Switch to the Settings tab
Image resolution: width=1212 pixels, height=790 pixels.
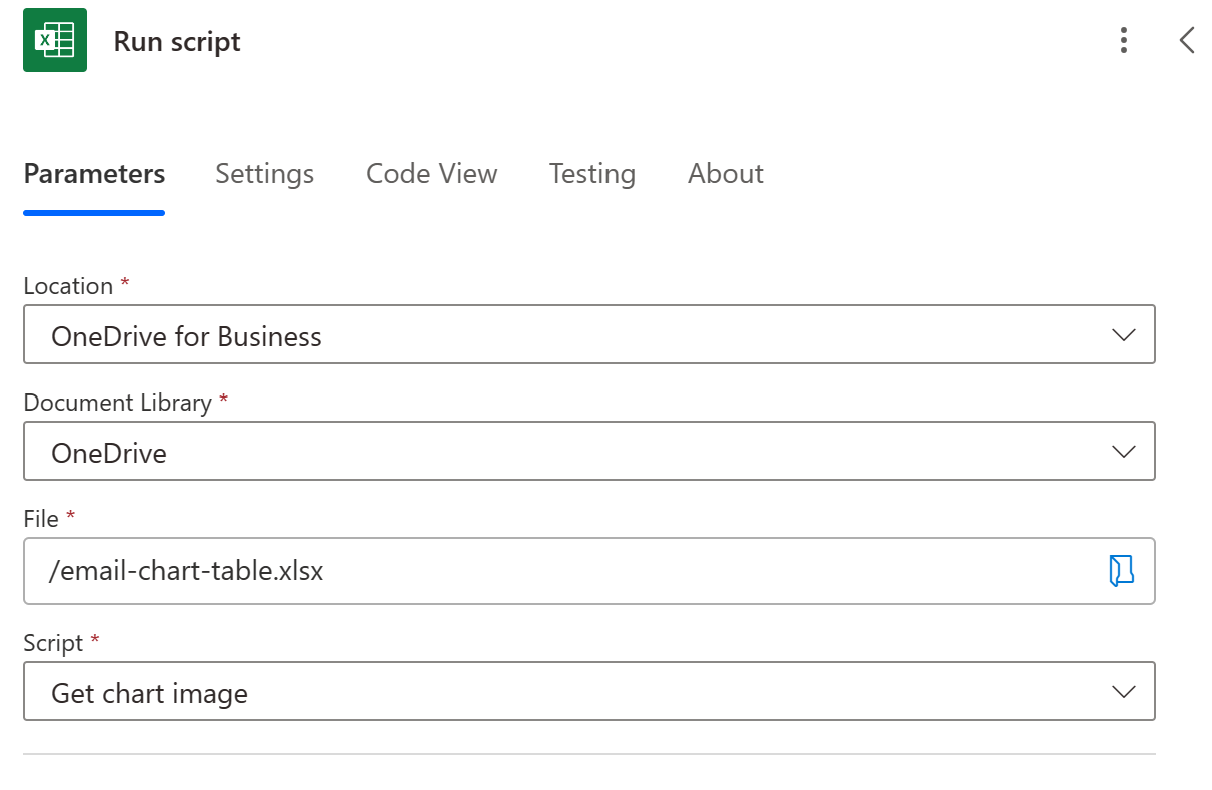264,173
